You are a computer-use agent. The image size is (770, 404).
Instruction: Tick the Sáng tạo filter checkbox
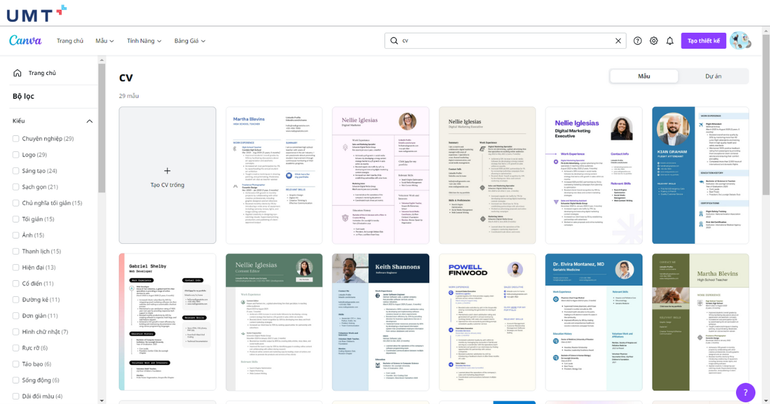coord(16,171)
